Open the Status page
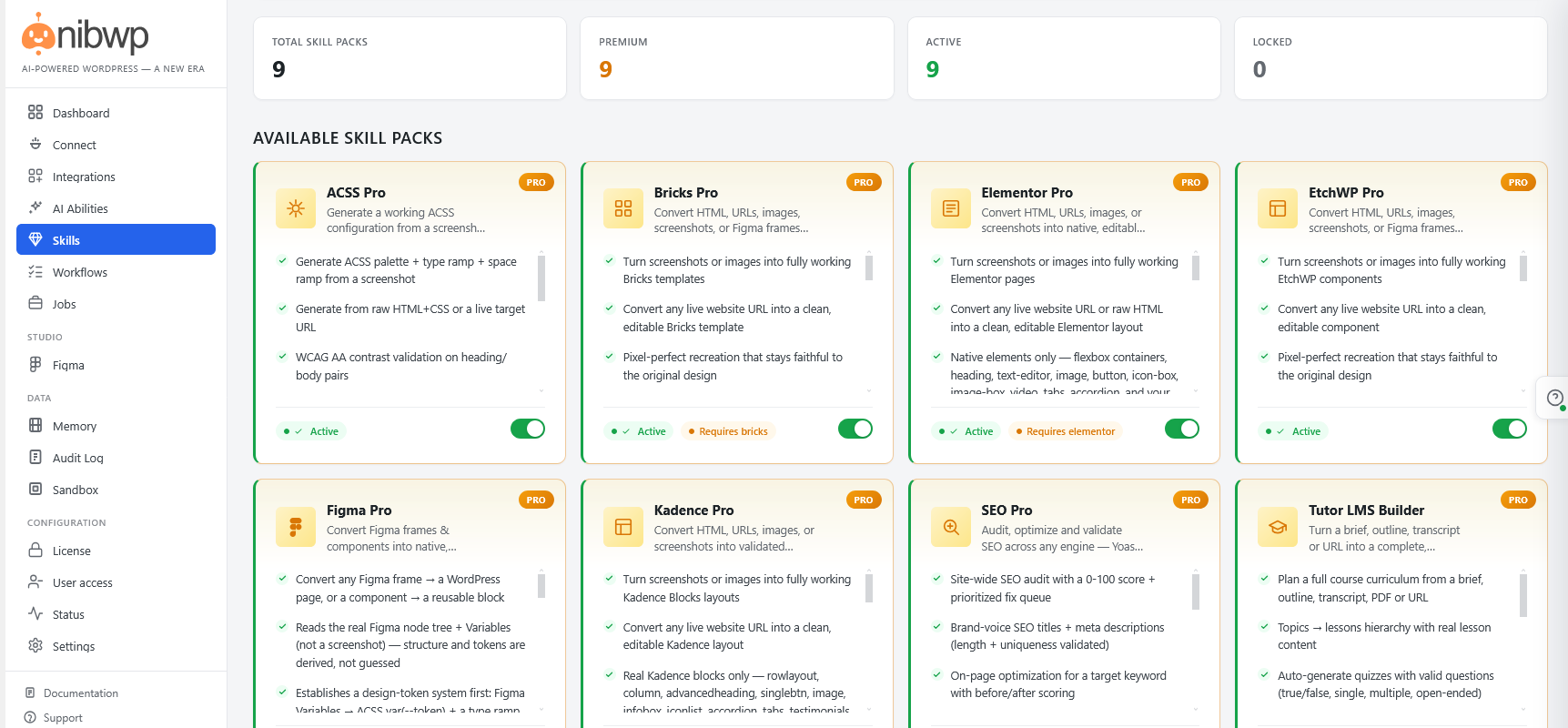1568x728 pixels. (x=116, y=614)
